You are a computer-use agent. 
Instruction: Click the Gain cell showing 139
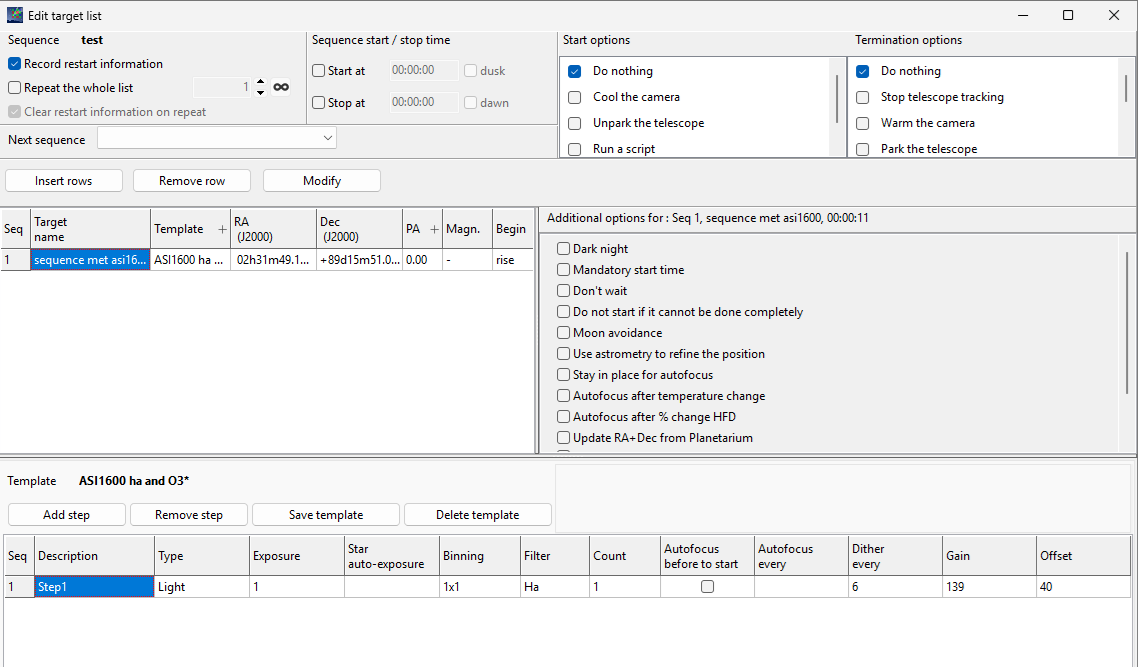(x=990, y=586)
